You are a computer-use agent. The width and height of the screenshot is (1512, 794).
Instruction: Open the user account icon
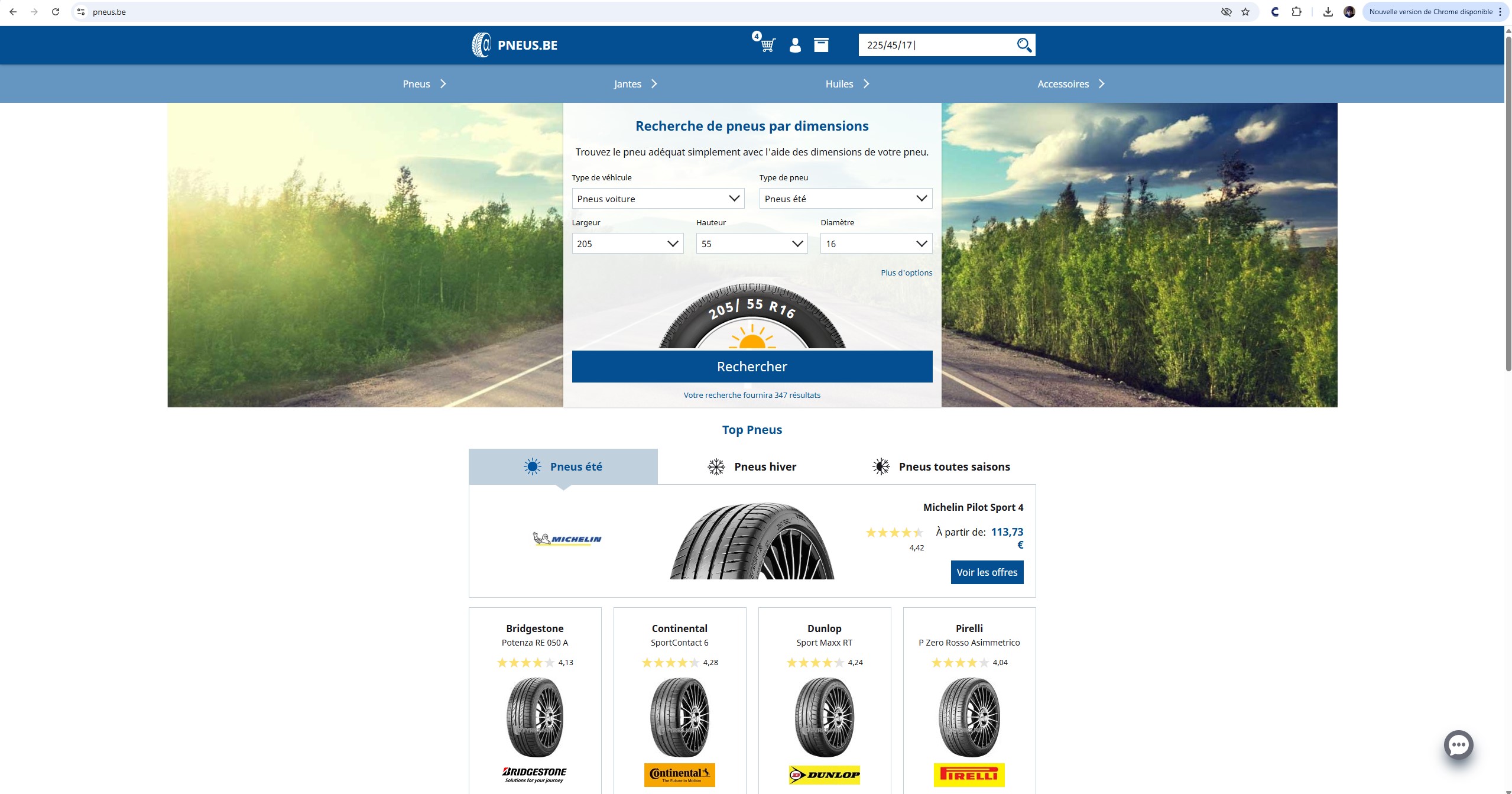[795, 45]
